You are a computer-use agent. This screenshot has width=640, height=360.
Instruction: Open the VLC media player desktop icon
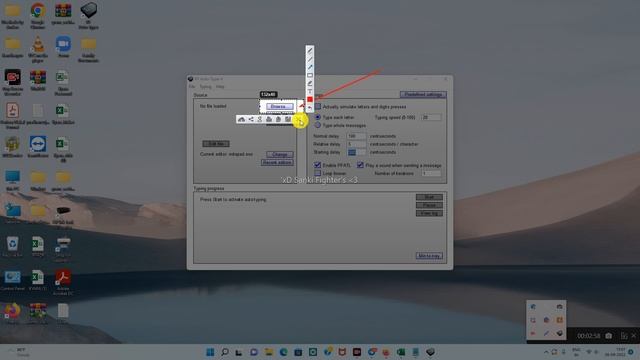pyautogui.click(x=38, y=49)
